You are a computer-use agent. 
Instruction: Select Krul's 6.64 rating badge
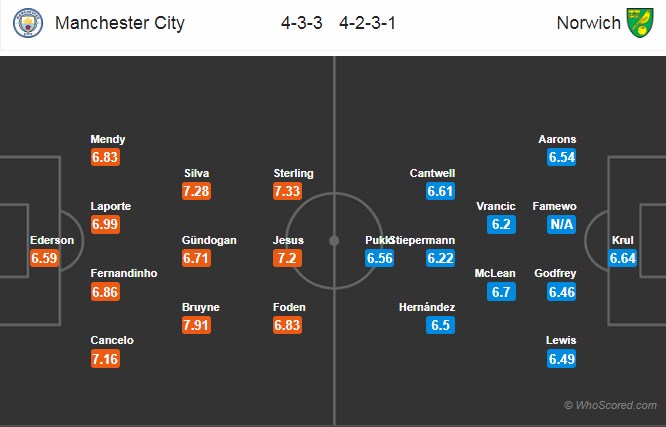pos(622,258)
